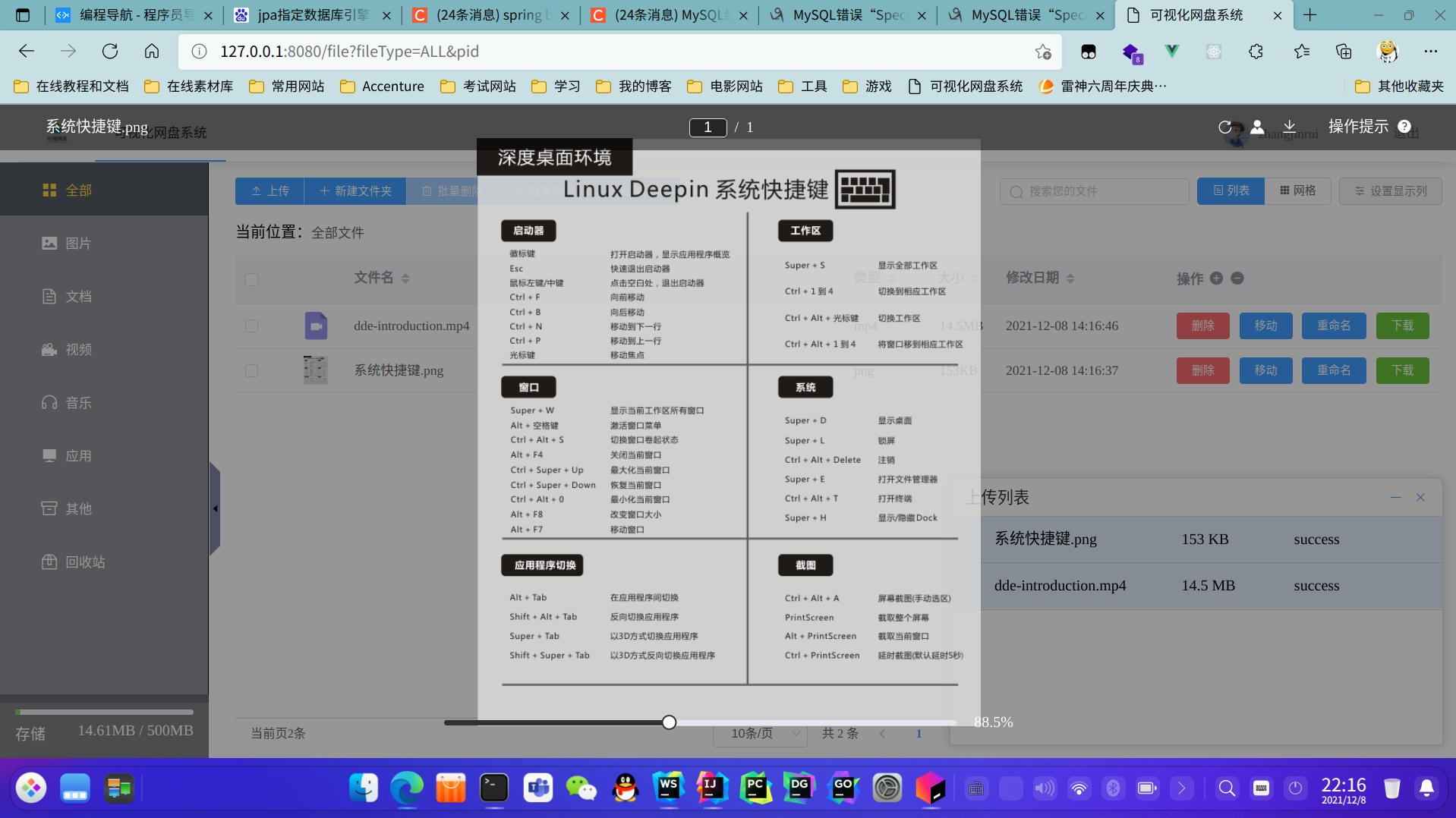Click the 新建文件夹 button
This screenshot has height=818, width=1456.
pyautogui.click(x=355, y=191)
